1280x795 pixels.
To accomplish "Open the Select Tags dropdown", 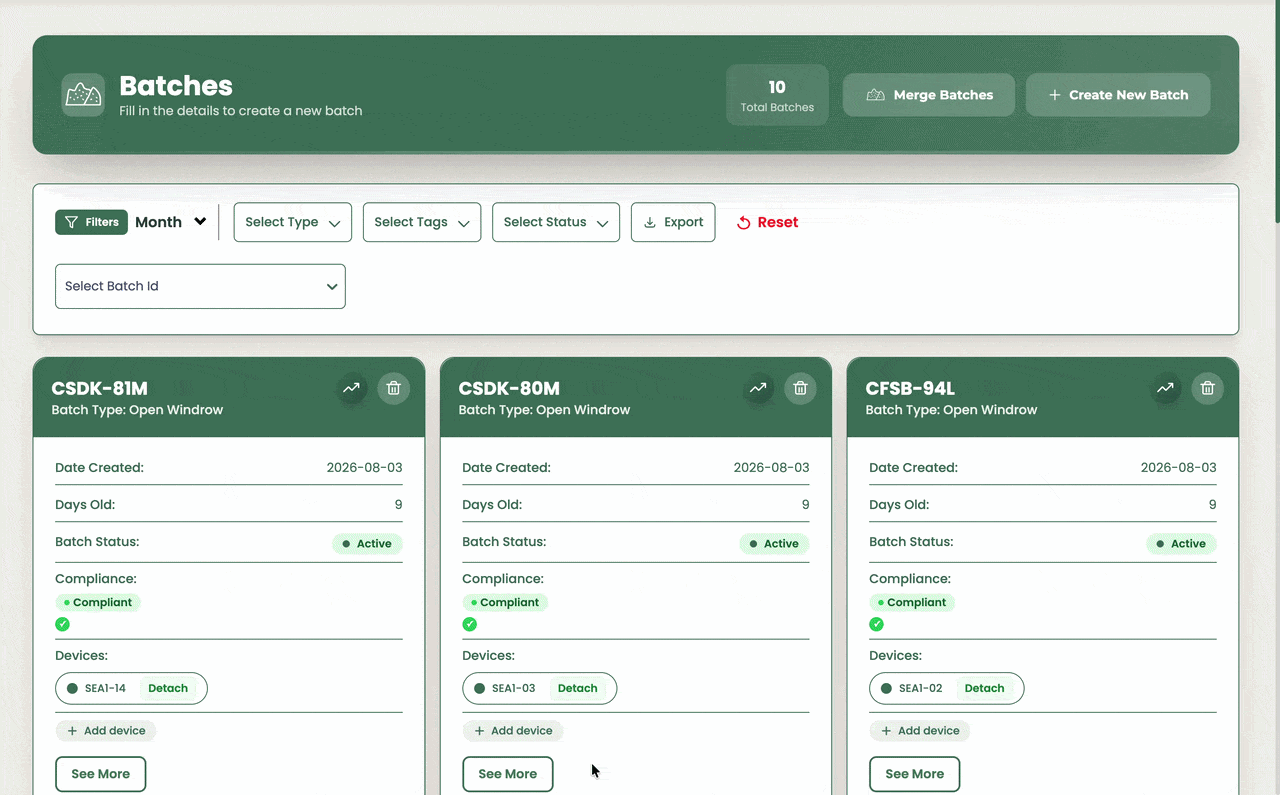I will [x=422, y=222].
